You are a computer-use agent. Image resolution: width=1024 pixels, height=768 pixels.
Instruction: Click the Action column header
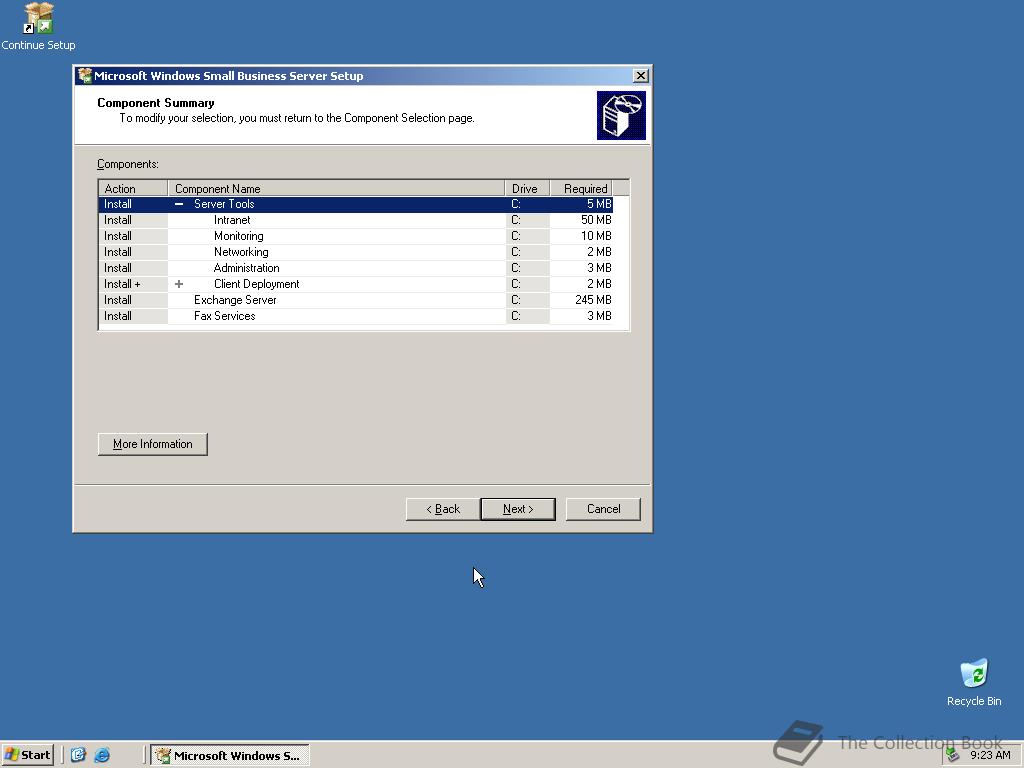tap(133, 189)
